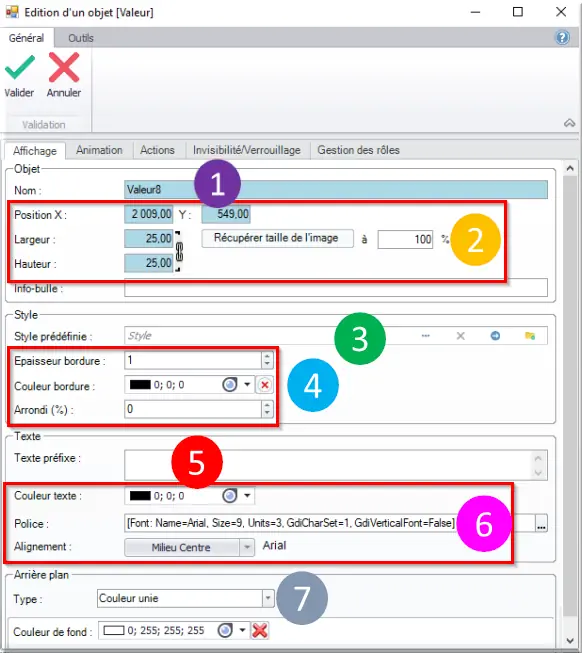
Task: Remove the border color with the red X button
Action: pyautogui.click(x=264, y=385)
